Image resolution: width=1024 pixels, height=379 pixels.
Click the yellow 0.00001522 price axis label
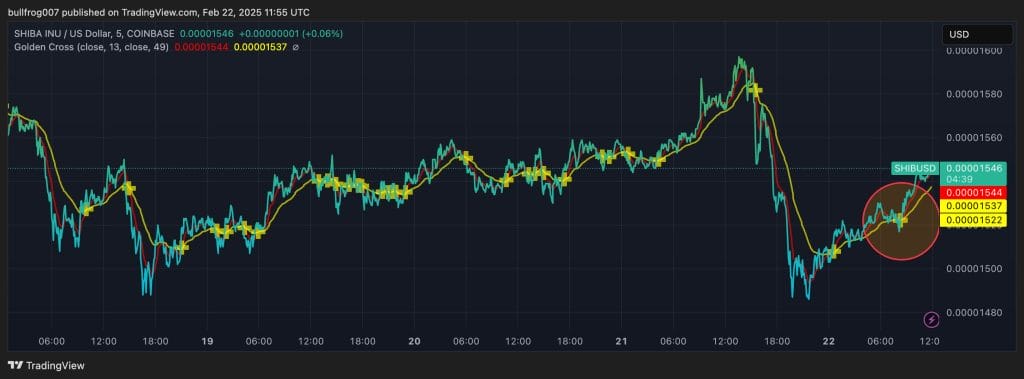(972, 220)
